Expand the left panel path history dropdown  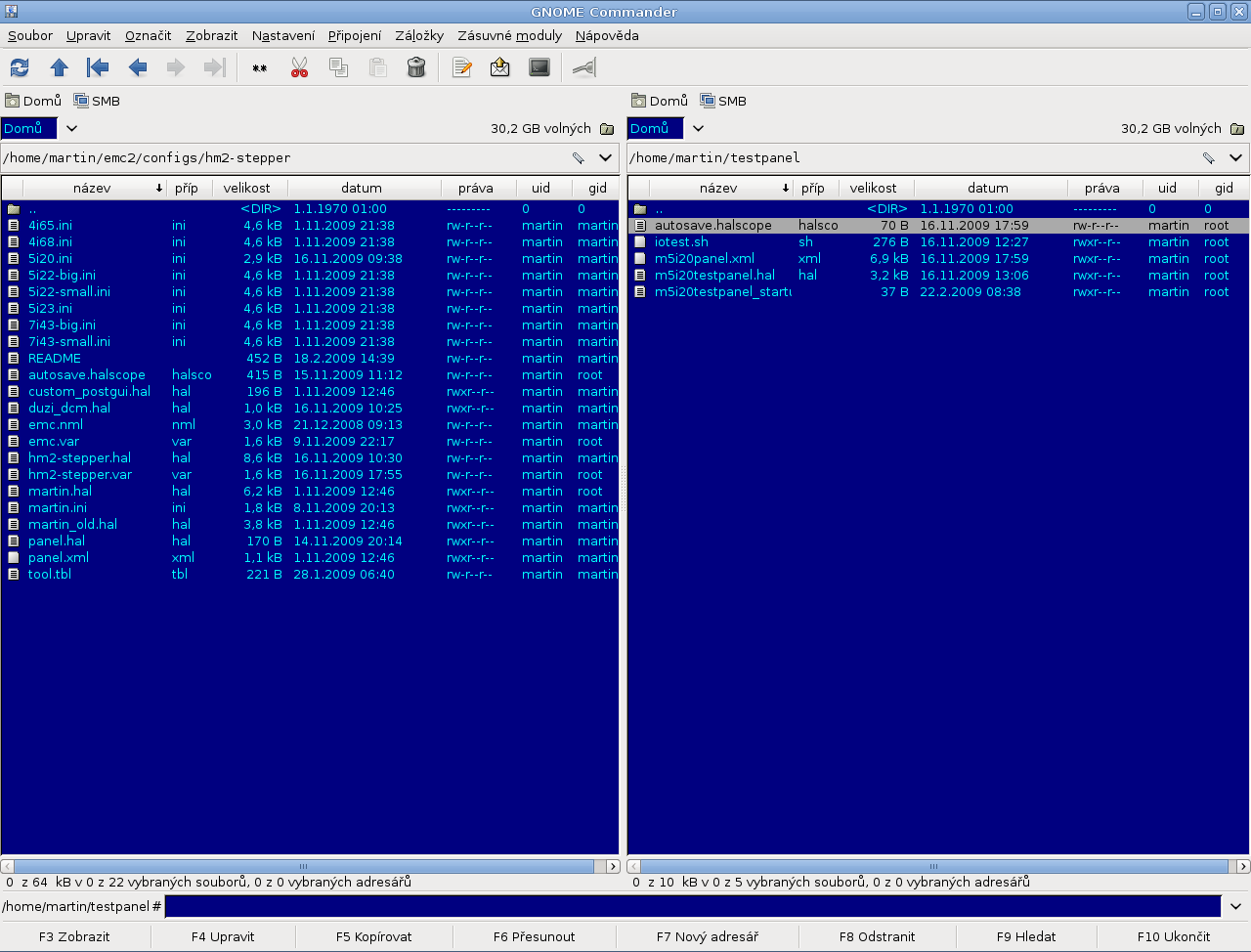pos(605,157)
